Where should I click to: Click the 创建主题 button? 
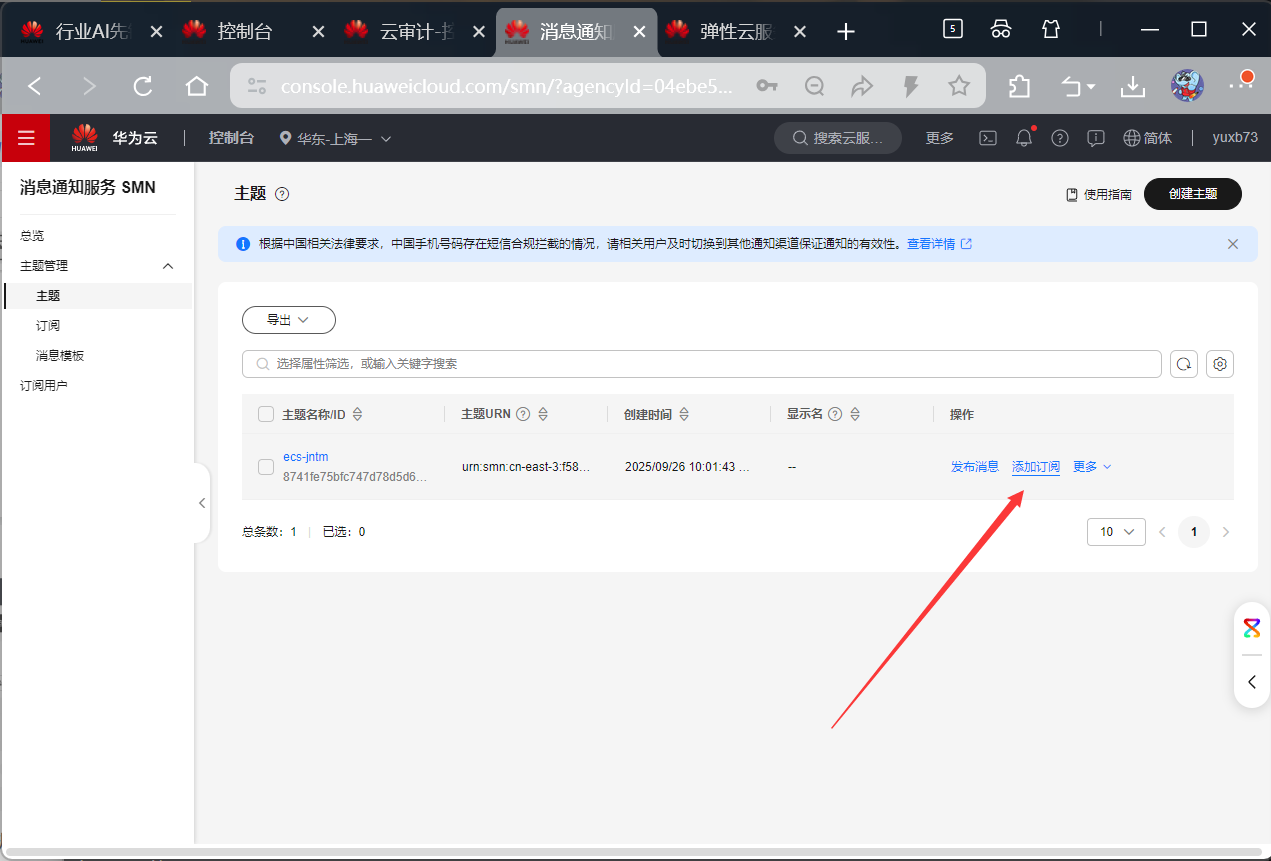[x=1193, y=194]
